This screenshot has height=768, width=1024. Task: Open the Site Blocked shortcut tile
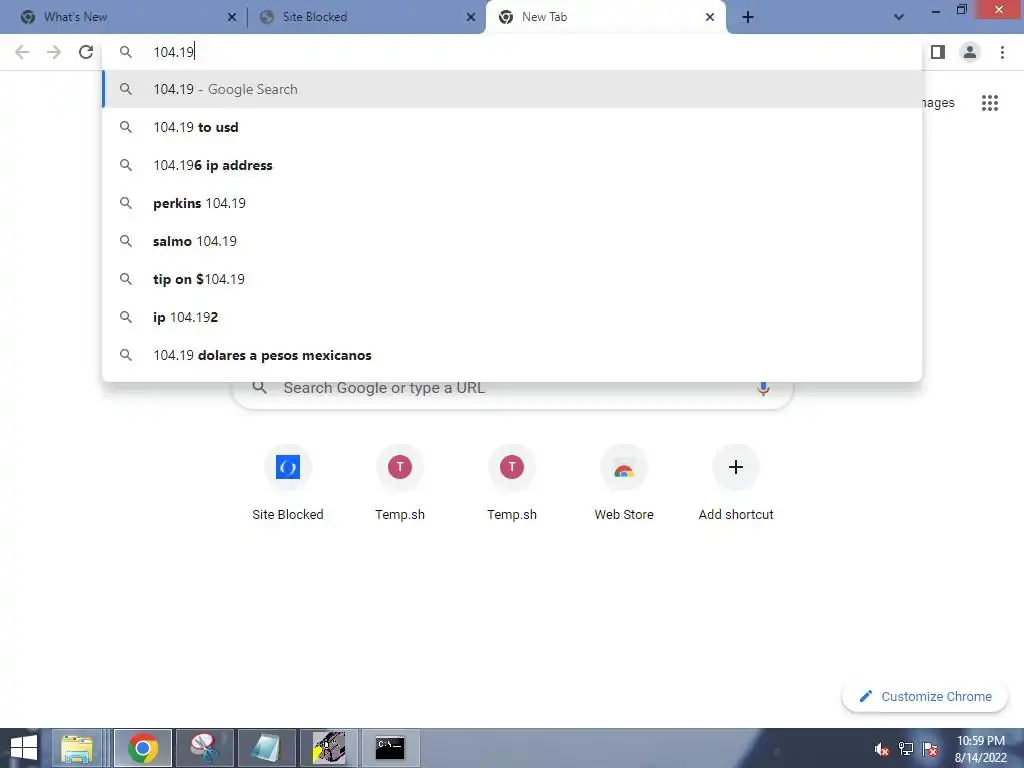pyautogui.click(x=288, y=483)
